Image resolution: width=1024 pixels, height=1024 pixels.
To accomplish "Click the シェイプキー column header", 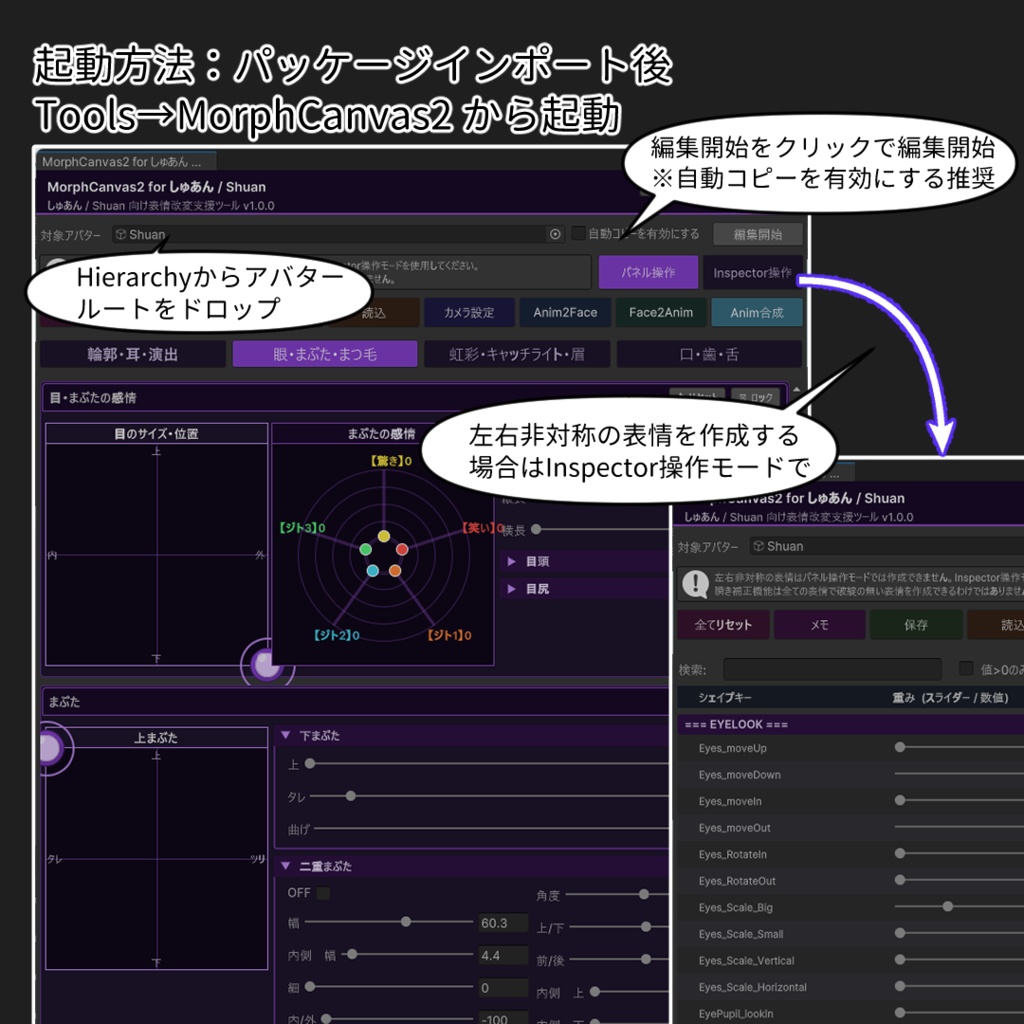I will pyautogui.click(x=724, y=697).
